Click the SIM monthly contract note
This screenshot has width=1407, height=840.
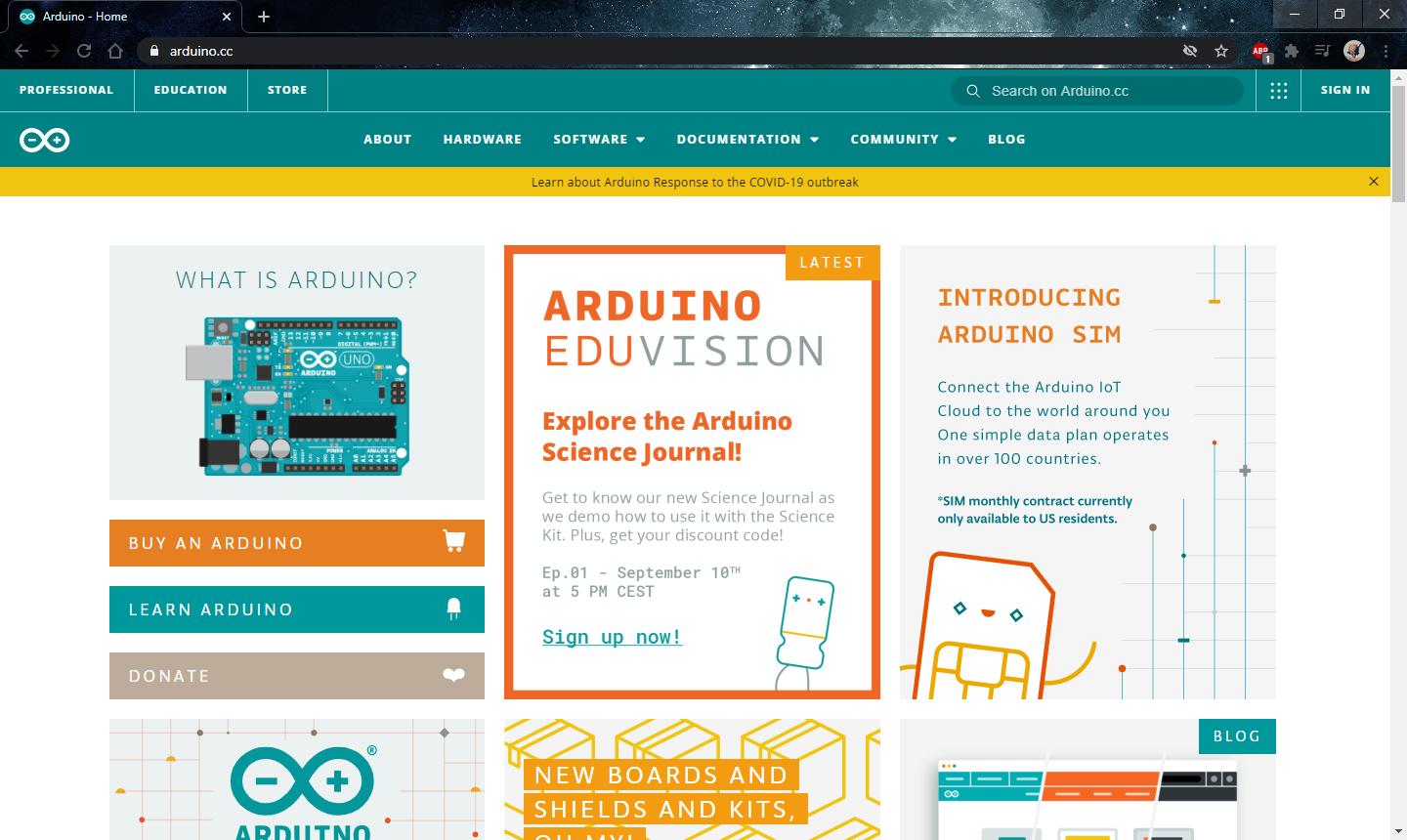coord(1035,510)
